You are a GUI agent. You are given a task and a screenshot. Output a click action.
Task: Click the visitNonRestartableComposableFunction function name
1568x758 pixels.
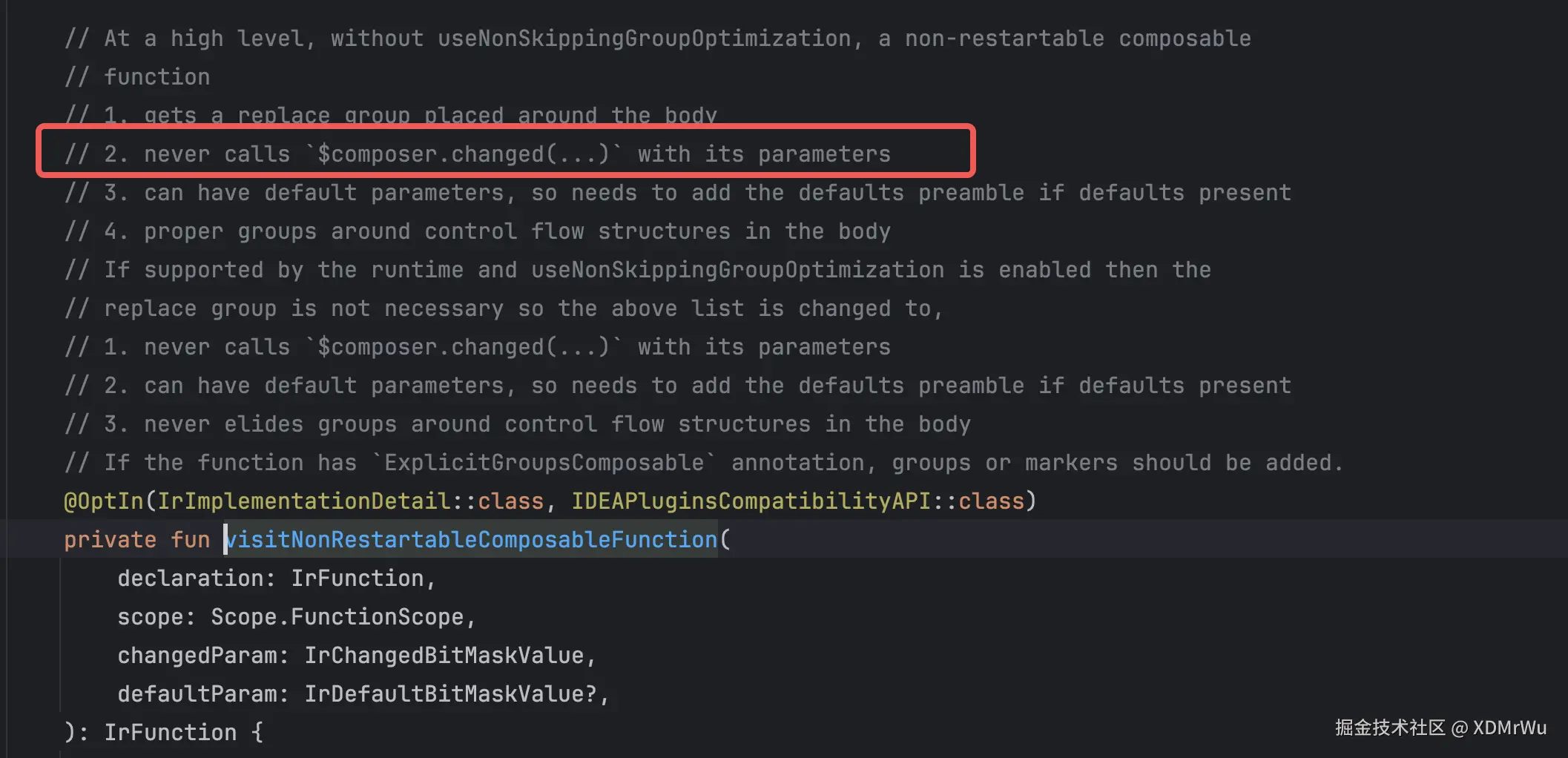(471, 539)
